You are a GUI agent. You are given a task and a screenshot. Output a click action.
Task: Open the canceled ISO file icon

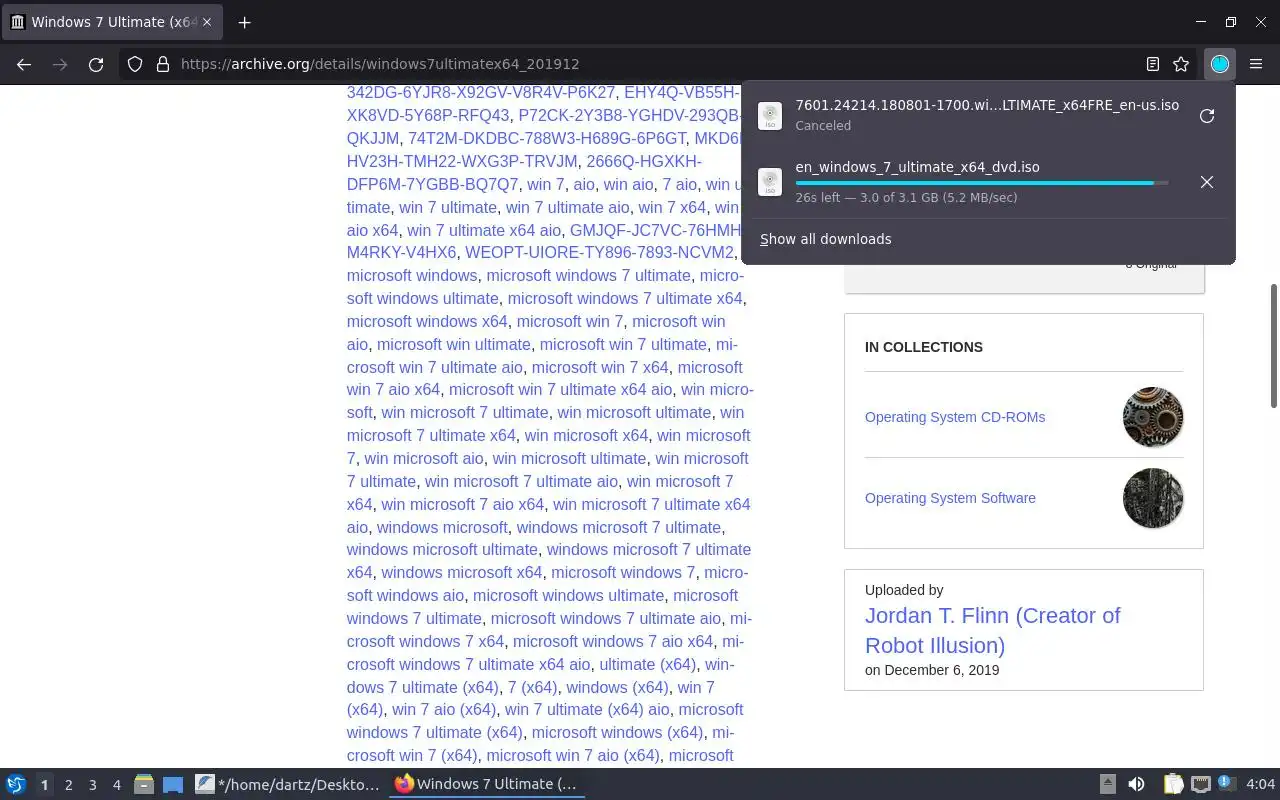click(x=770, y=116)
